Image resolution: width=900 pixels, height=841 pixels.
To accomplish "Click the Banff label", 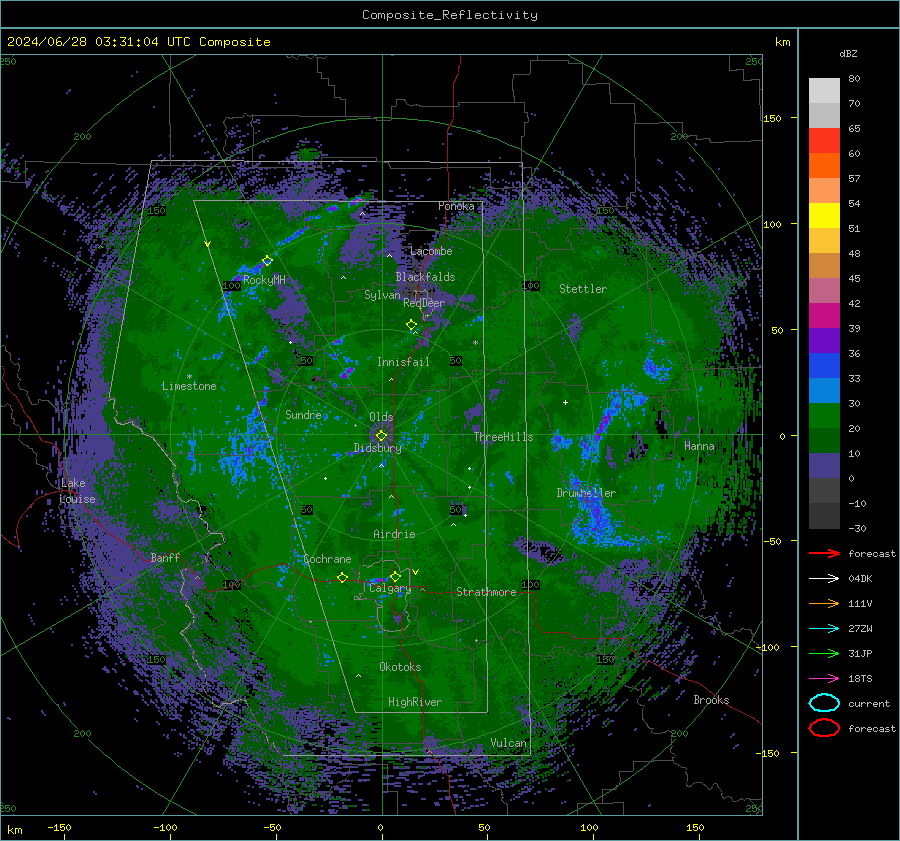I will (165, 557).
